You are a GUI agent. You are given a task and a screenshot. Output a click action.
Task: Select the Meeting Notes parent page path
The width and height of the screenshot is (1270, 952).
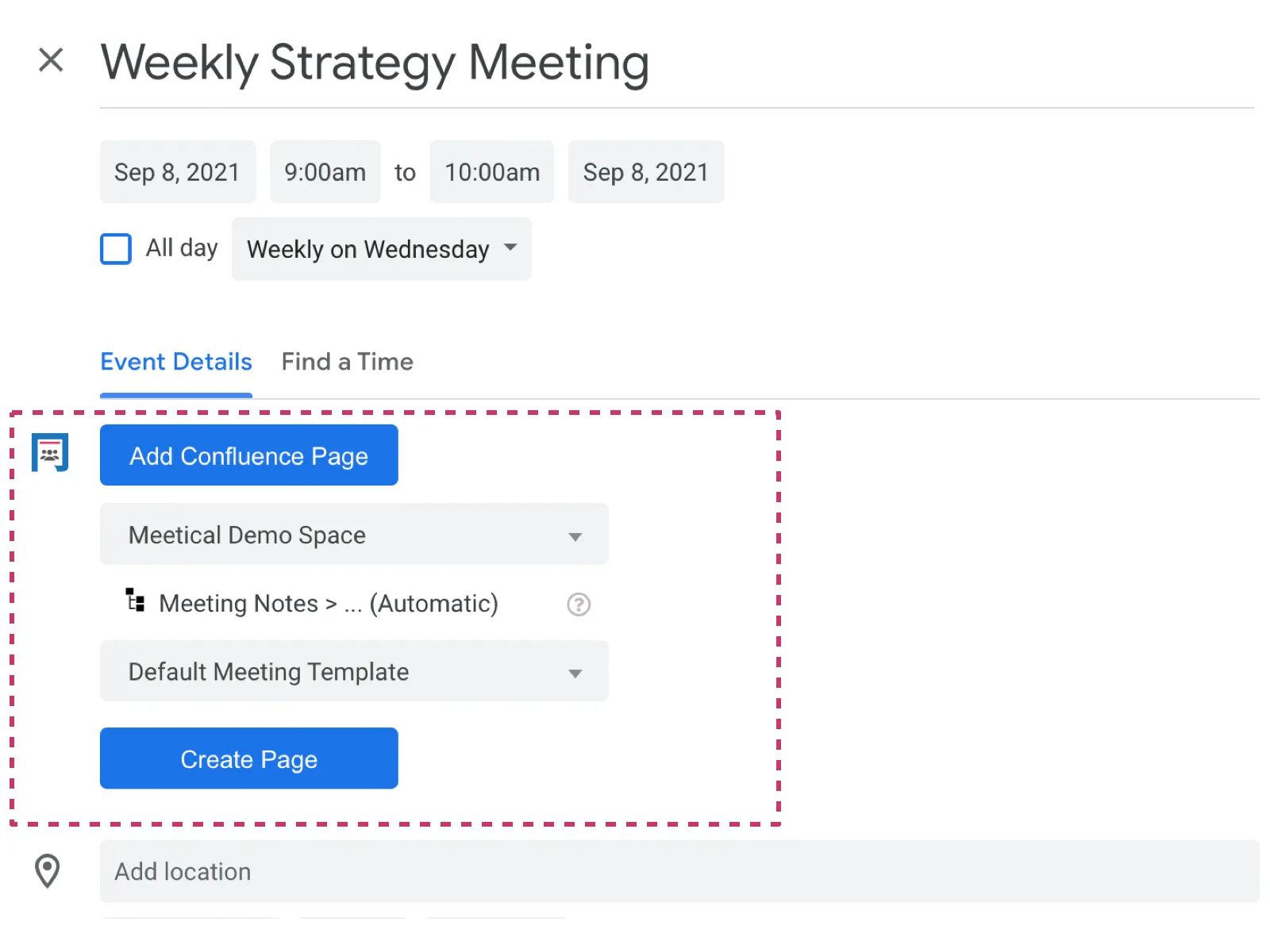(328, 604)
